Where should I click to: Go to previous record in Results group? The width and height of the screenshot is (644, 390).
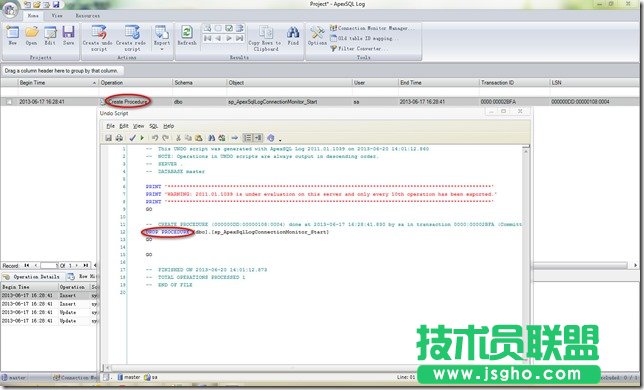[218, 38]
